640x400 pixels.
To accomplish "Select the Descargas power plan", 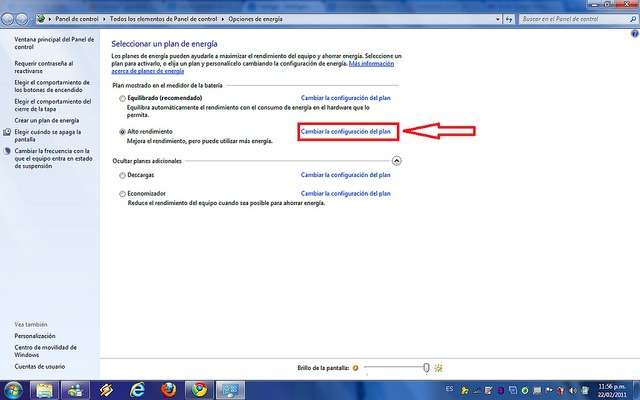I will pyautogui.click(x=122, y=174).
